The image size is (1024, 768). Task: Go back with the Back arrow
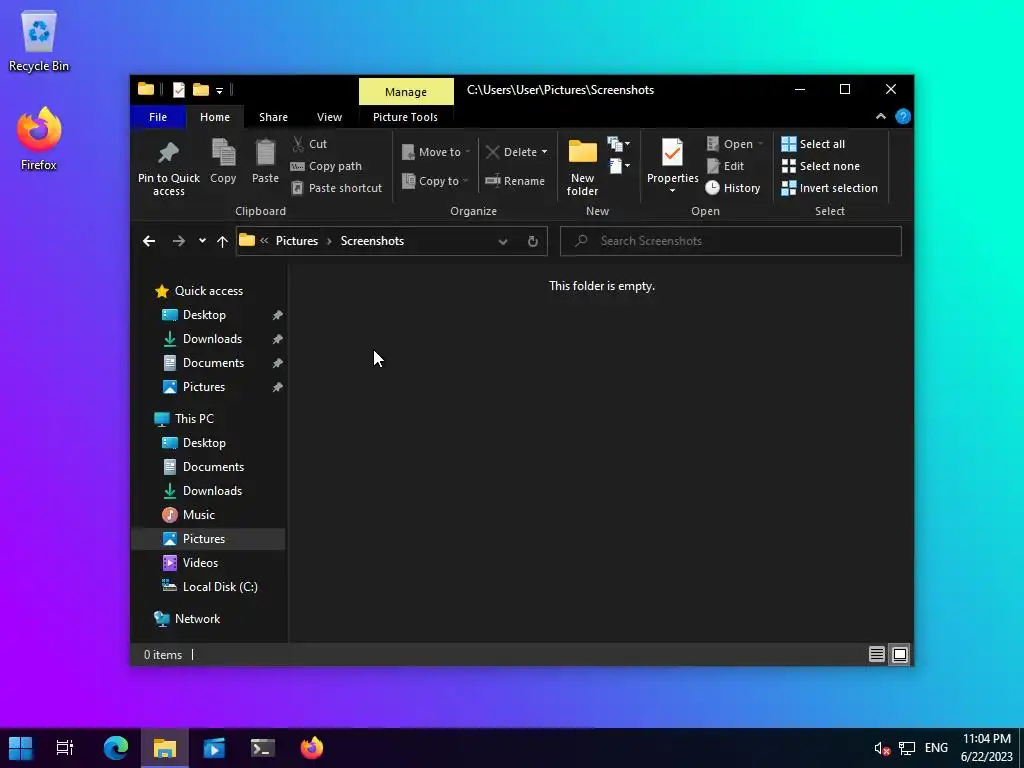point(149,241)
